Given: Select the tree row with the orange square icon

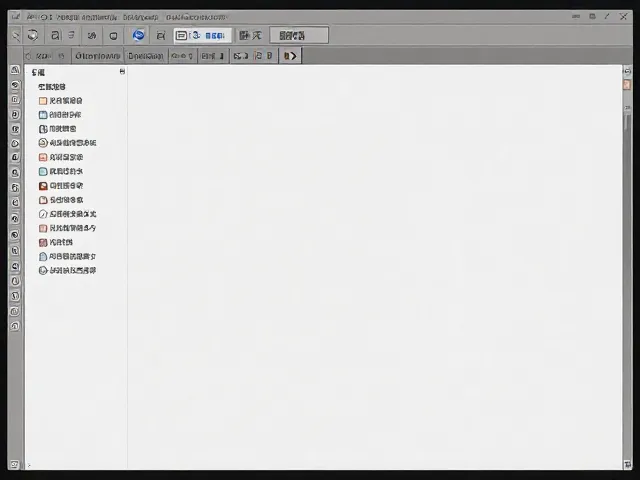Looking at the screenshot, I should pos(60,101).
